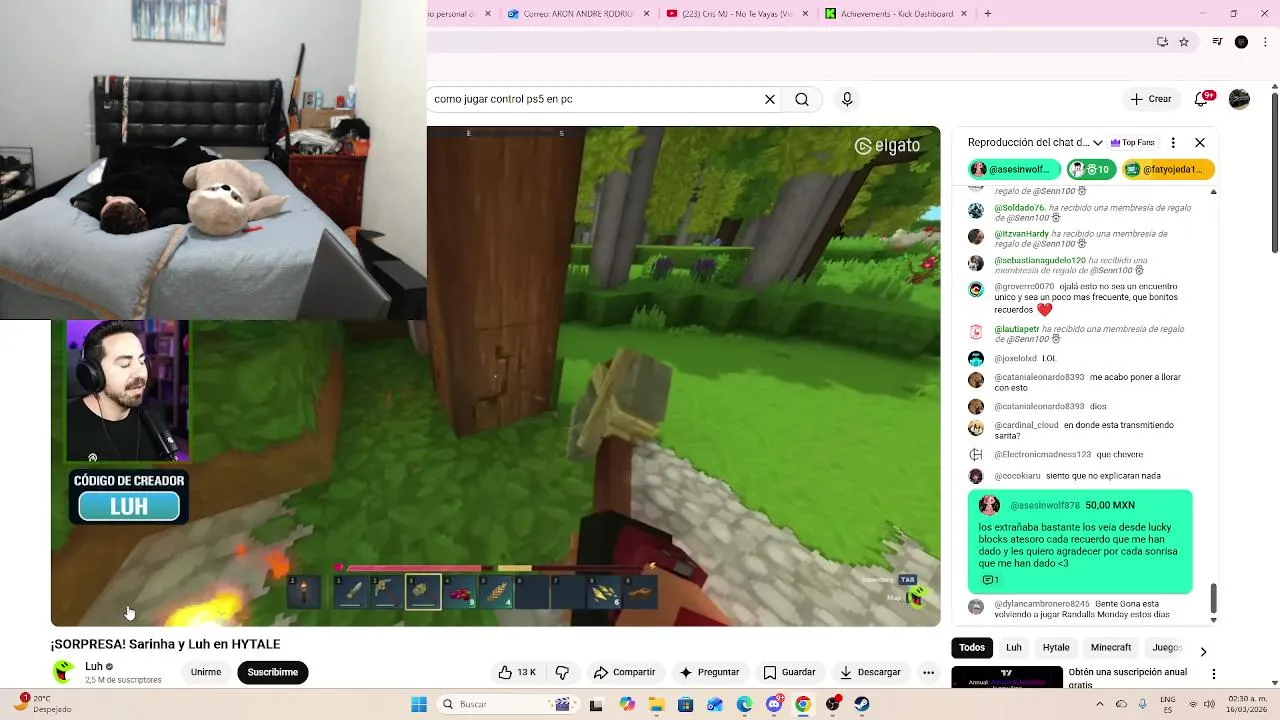Viewport: 1280px width, 720px height.
Task: Open Microsoft Store from the taskbar
Action: [x=685, y=704]
